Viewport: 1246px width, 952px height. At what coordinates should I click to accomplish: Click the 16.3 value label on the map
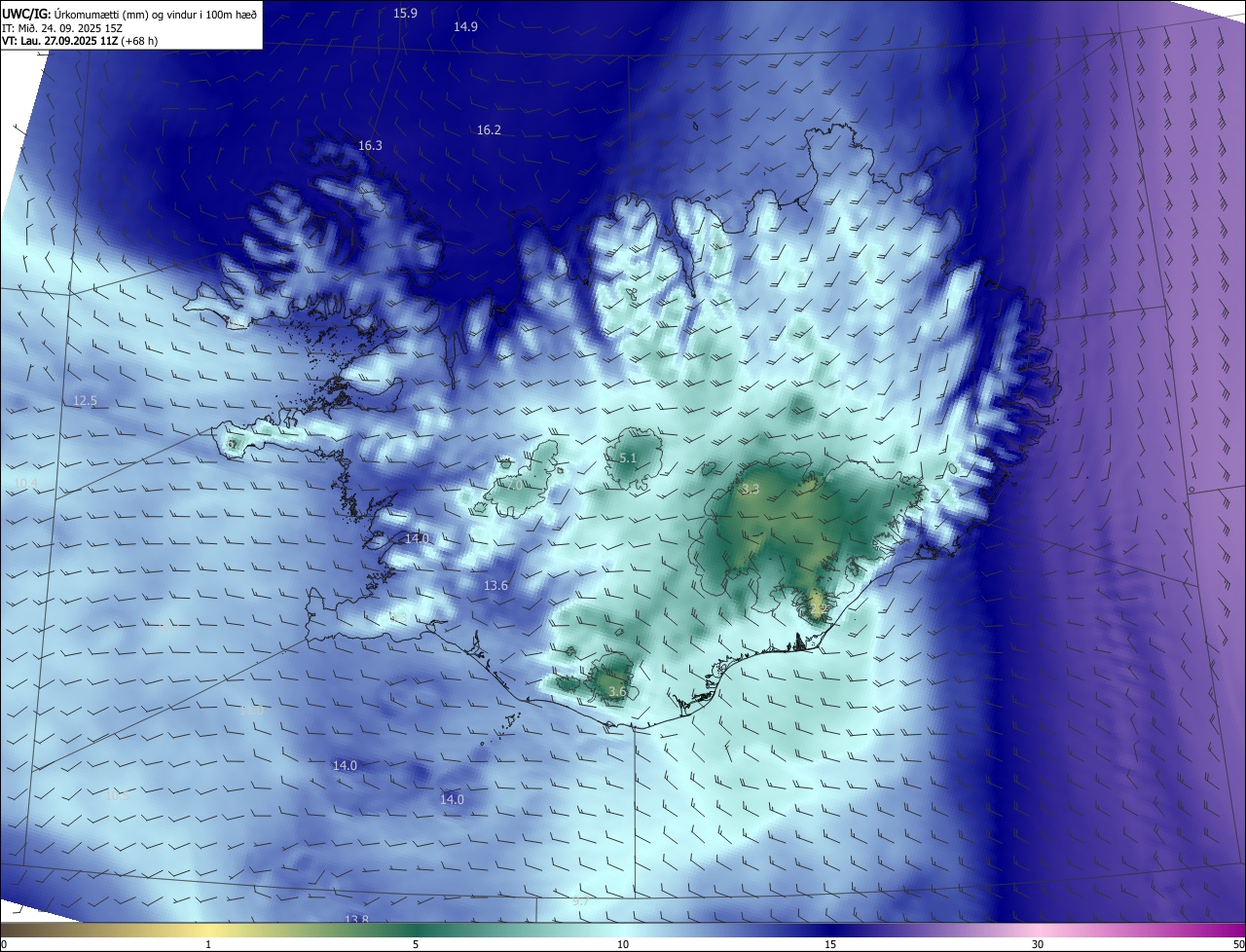click(370, 145)
